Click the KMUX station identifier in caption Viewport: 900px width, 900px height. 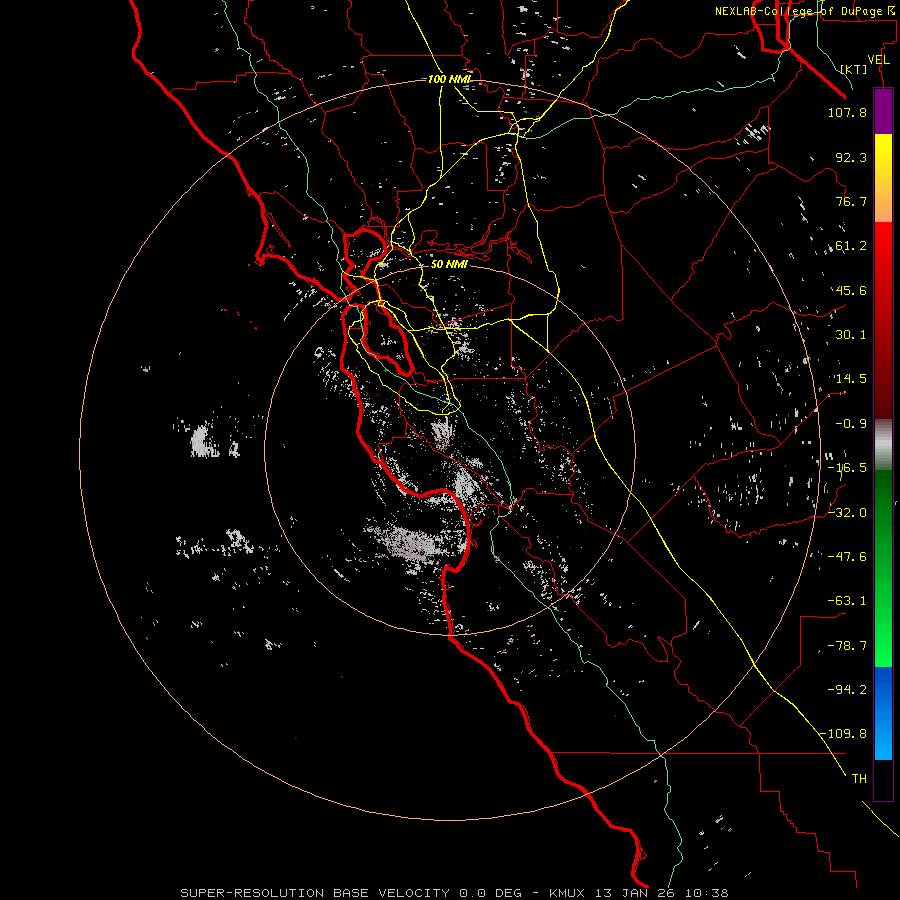(568, 893)
